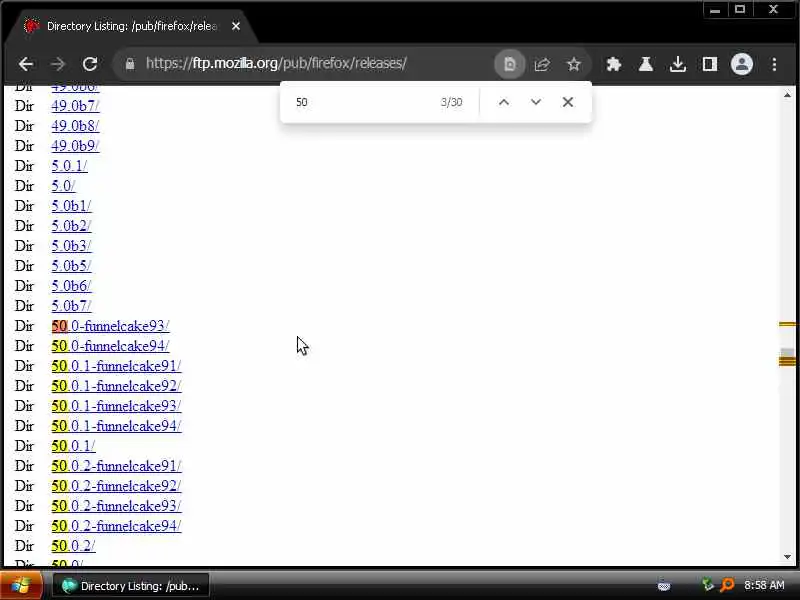
Task: Share this page icon
Action: pyautogui.click(x=542, y=64)
